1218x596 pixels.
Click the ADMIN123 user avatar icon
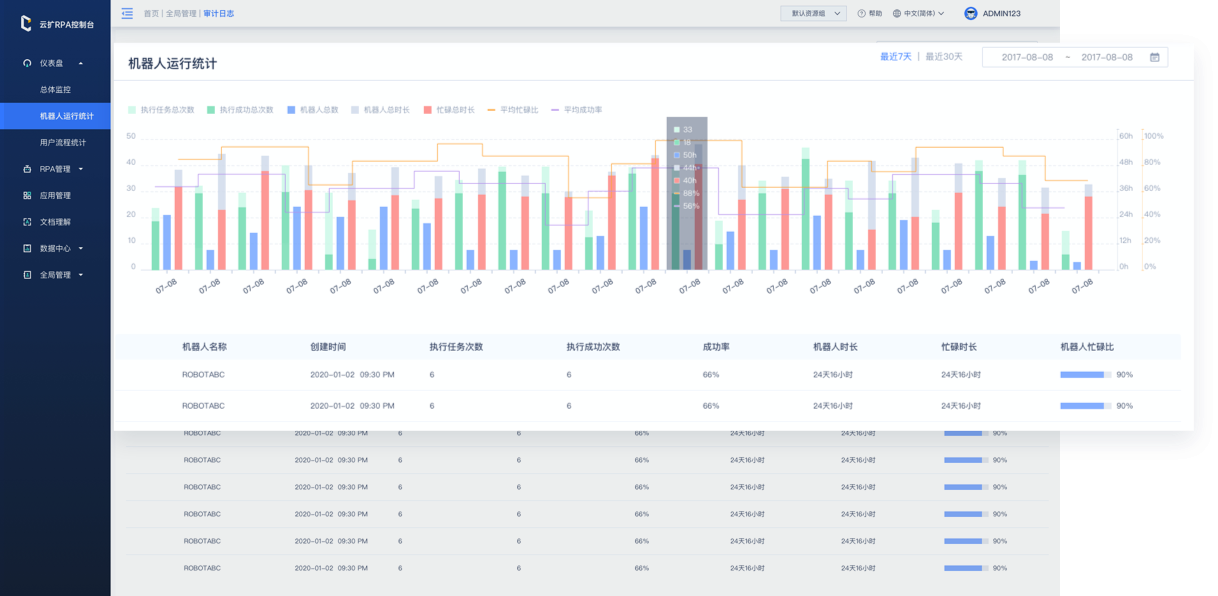click(x=970, y=14)
